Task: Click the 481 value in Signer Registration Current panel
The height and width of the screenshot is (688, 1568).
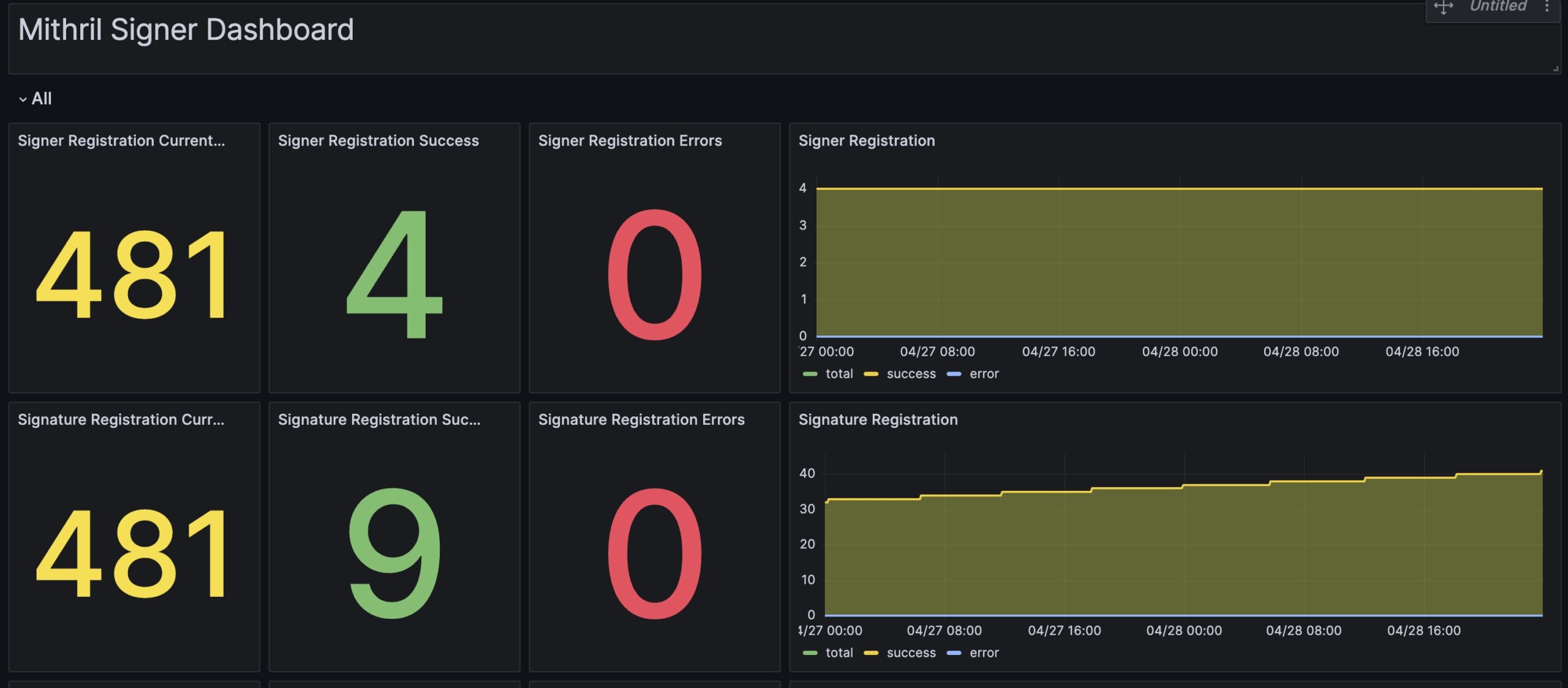Action: click(x=133, y=274)
